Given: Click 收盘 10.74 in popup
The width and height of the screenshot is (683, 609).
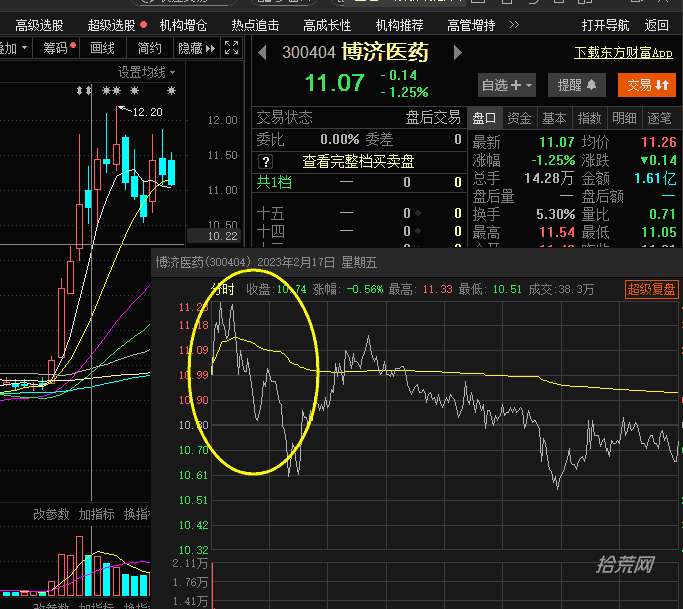Looking at the screenshot, I should [276, 289].
